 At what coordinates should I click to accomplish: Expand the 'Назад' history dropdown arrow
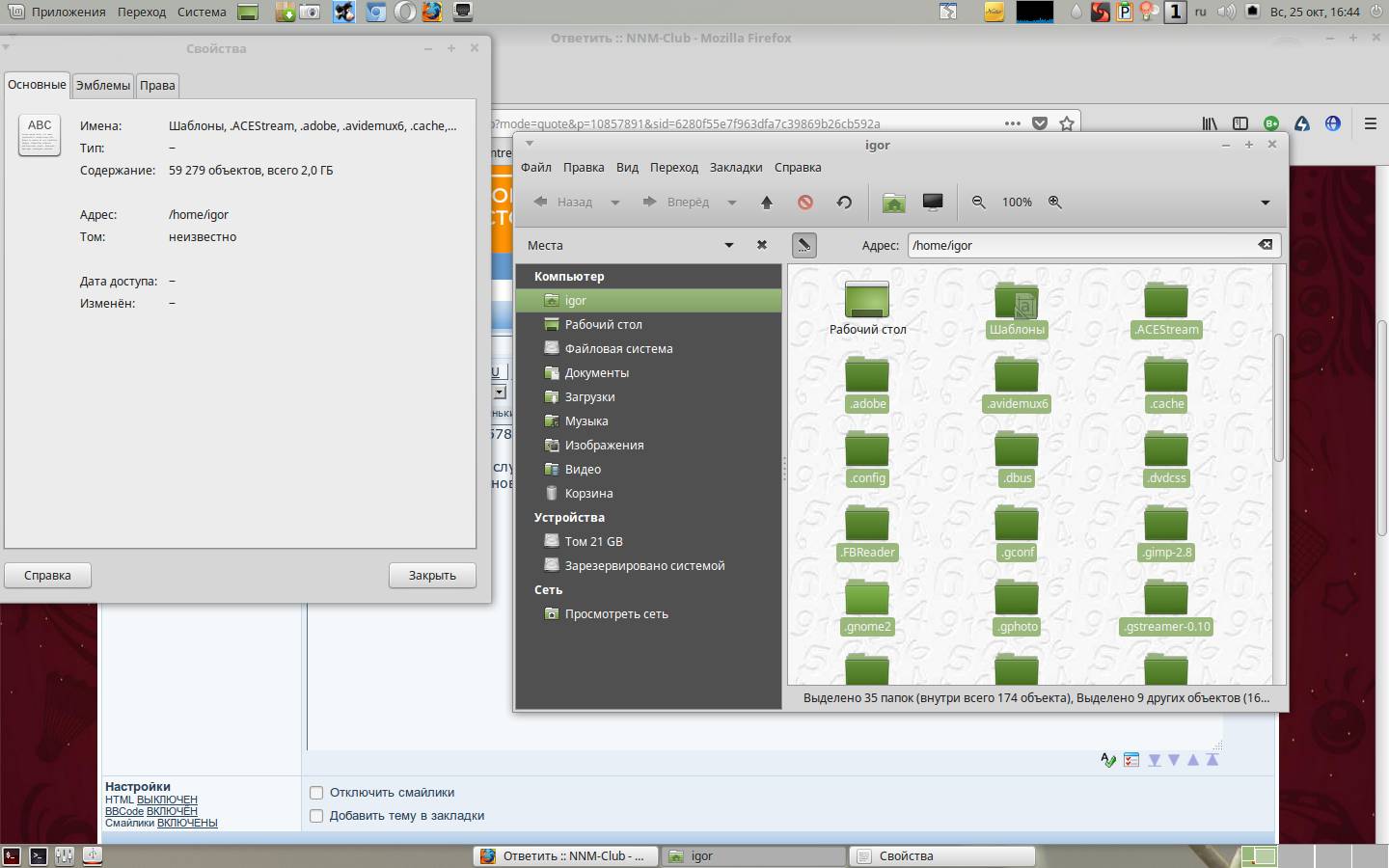(615, 203)
